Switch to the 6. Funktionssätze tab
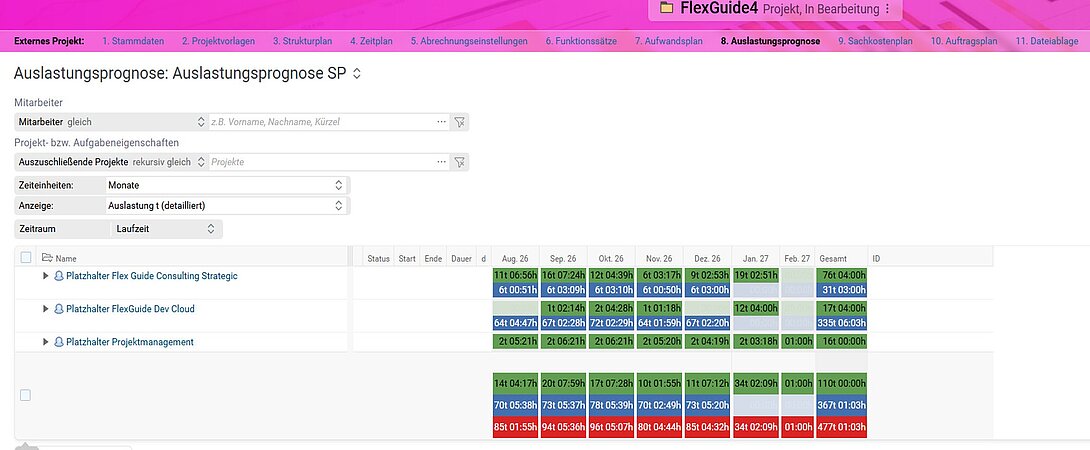1090x450 pixels. coord(581,41)
